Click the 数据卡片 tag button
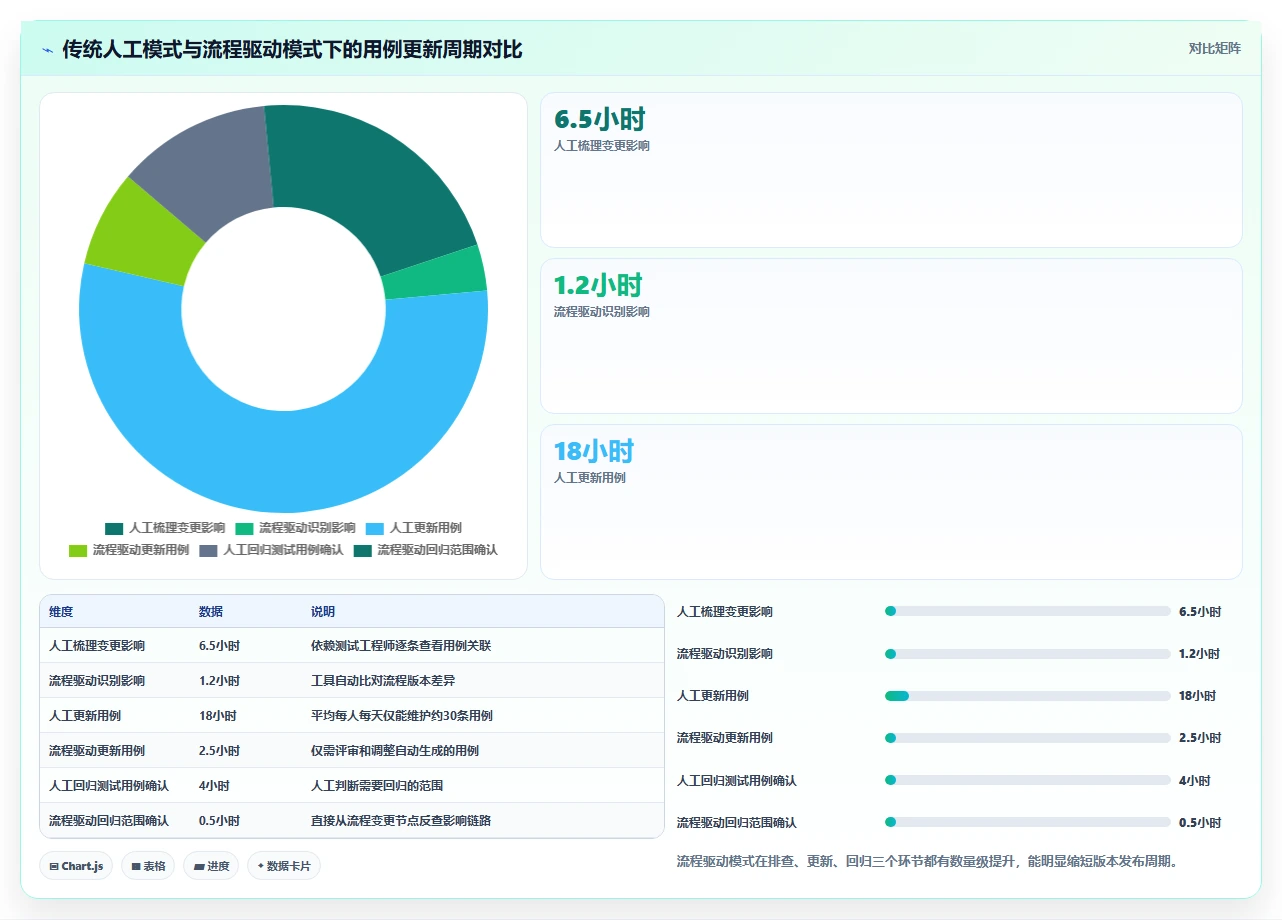The width and height of the screenshot is (1282, 920). pos(284,866)
